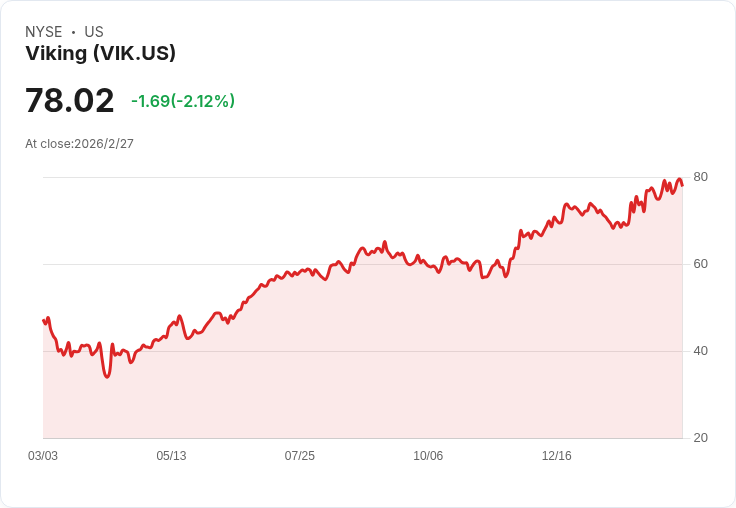This screenshot has width=736, height=508.
Task: Click the price line above the 10/06 label
Action: [428, 266]
